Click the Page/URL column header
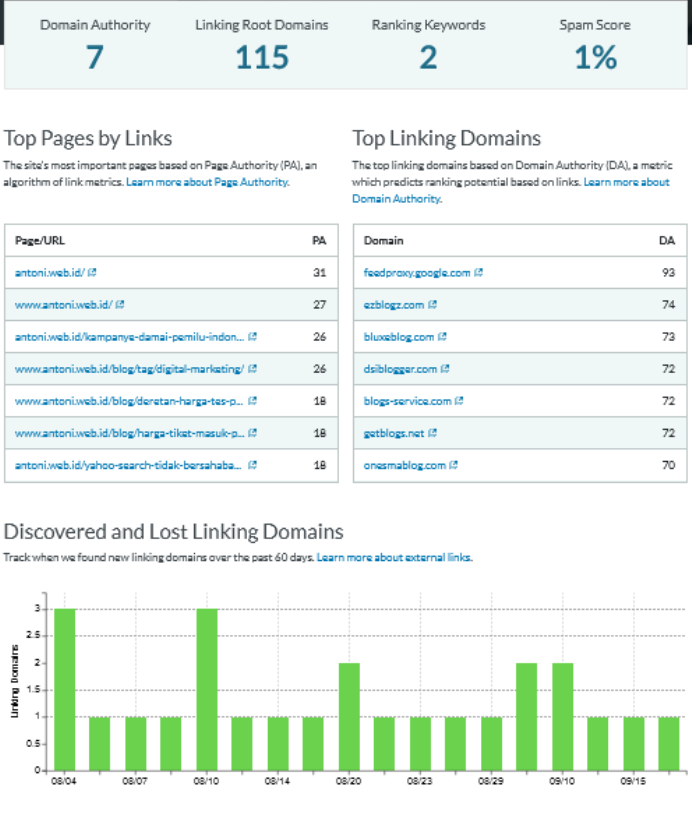This screenshot has height=814, width=692. click(x=40, y=241)
